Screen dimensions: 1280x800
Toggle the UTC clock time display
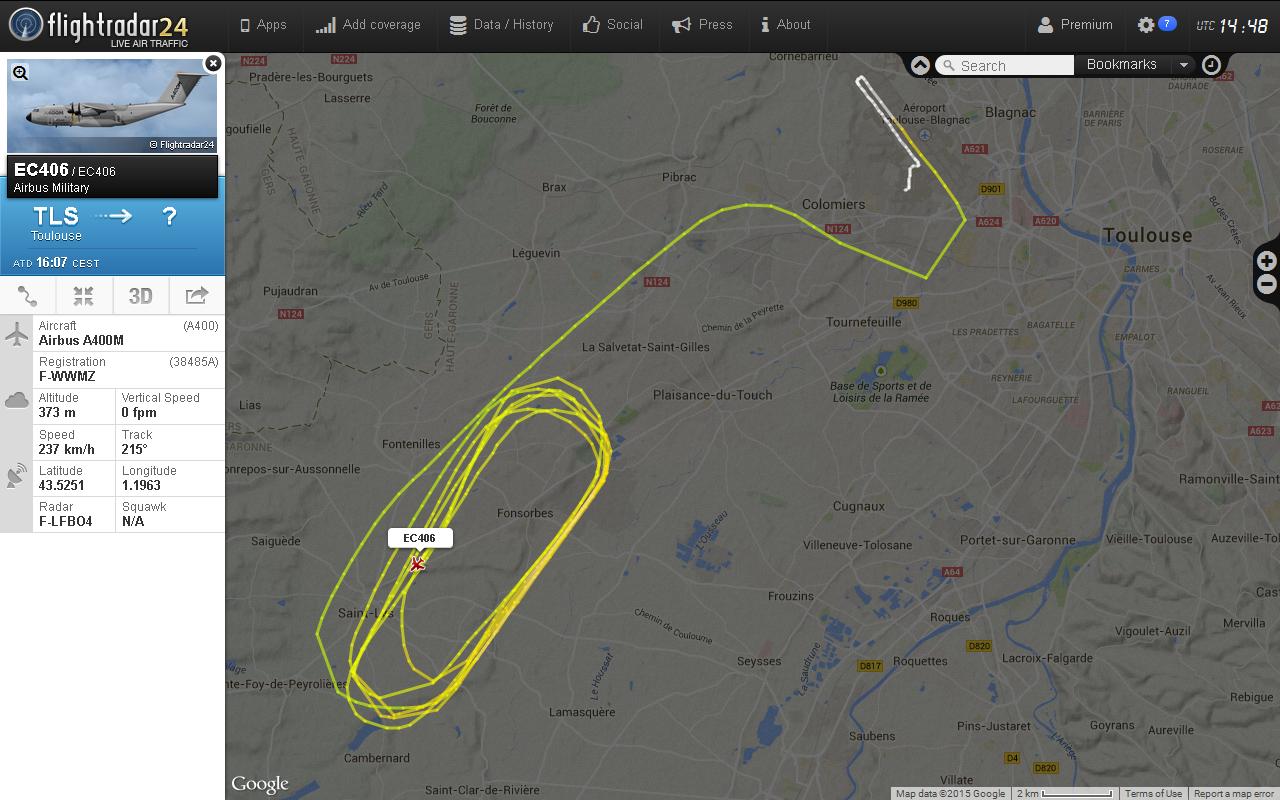point(1233,26)
